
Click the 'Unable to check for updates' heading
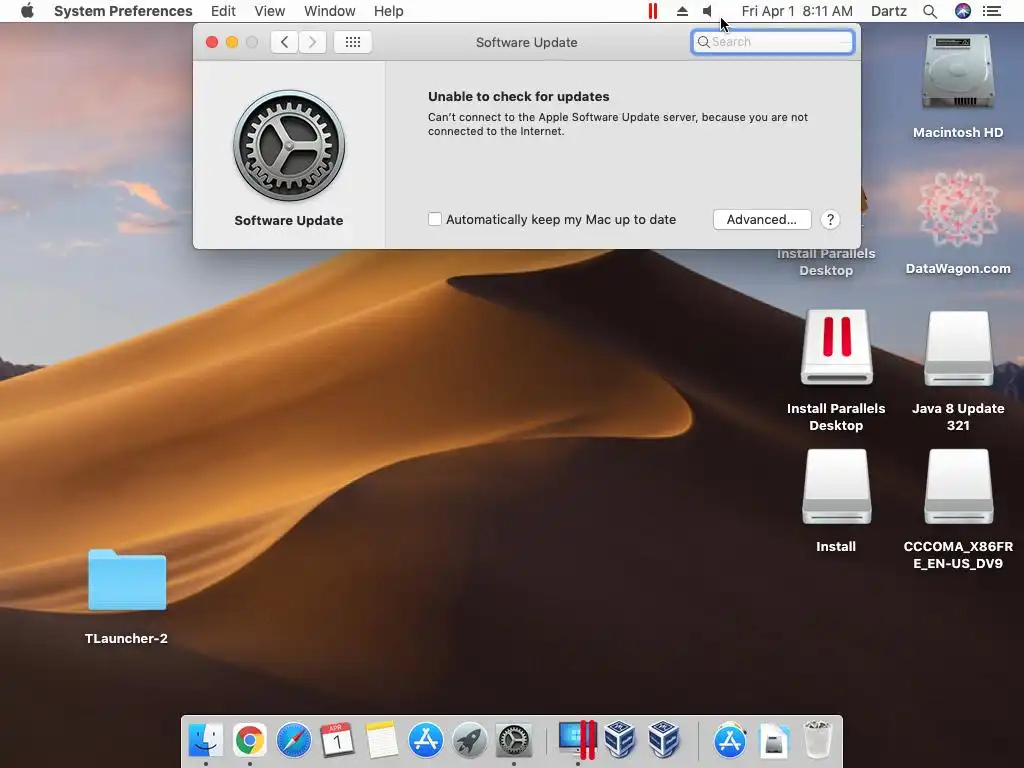519,97
